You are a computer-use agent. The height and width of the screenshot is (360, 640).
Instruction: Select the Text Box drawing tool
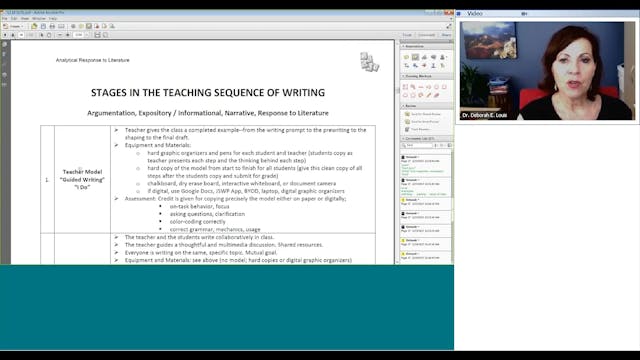[x=405, y=87]
